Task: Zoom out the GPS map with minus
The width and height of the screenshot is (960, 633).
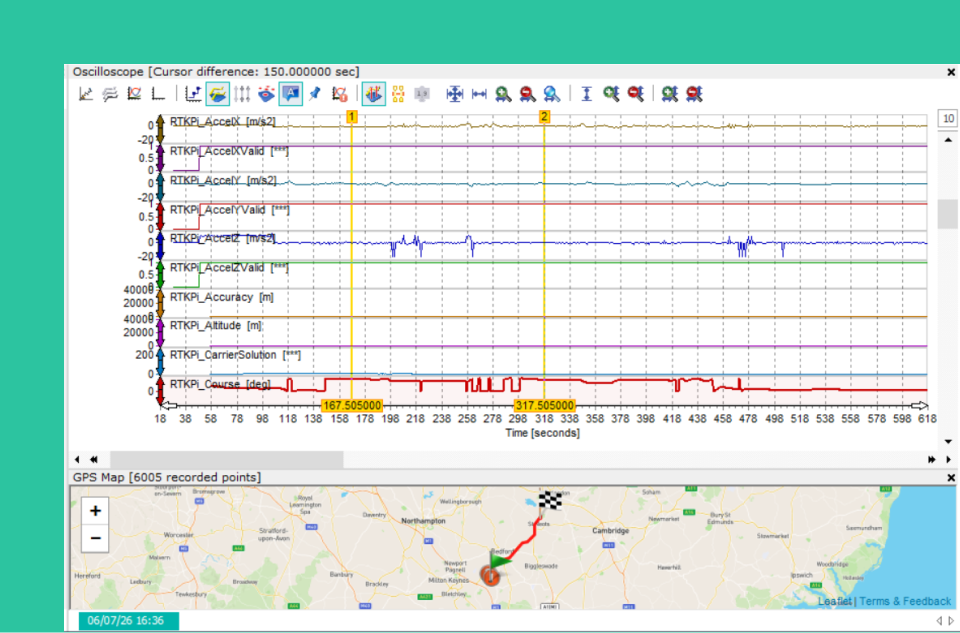Action: point(95,538)
